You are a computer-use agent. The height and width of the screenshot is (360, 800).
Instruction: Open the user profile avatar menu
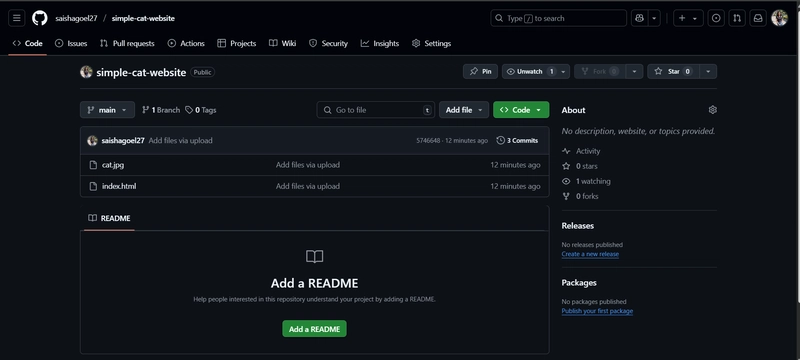point(779,18)
